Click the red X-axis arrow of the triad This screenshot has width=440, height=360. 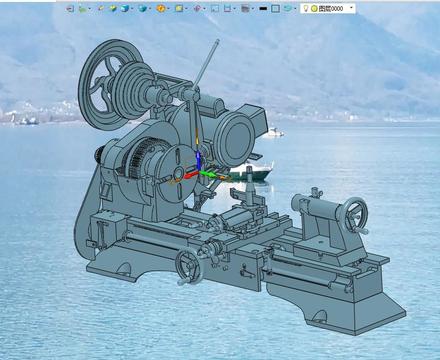click(191, 175)
